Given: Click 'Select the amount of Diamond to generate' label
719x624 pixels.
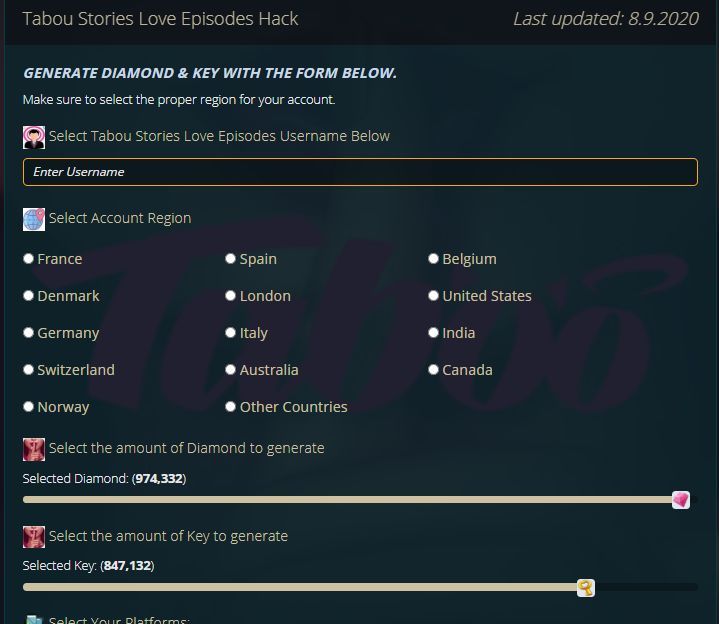Looking at the screenshot, I should (187, 448).
